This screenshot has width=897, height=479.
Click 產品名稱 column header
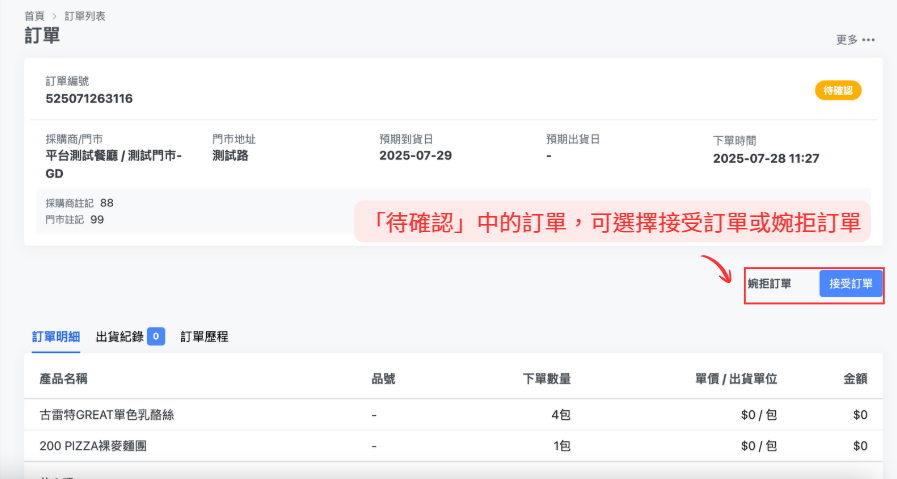pos(63,379)
